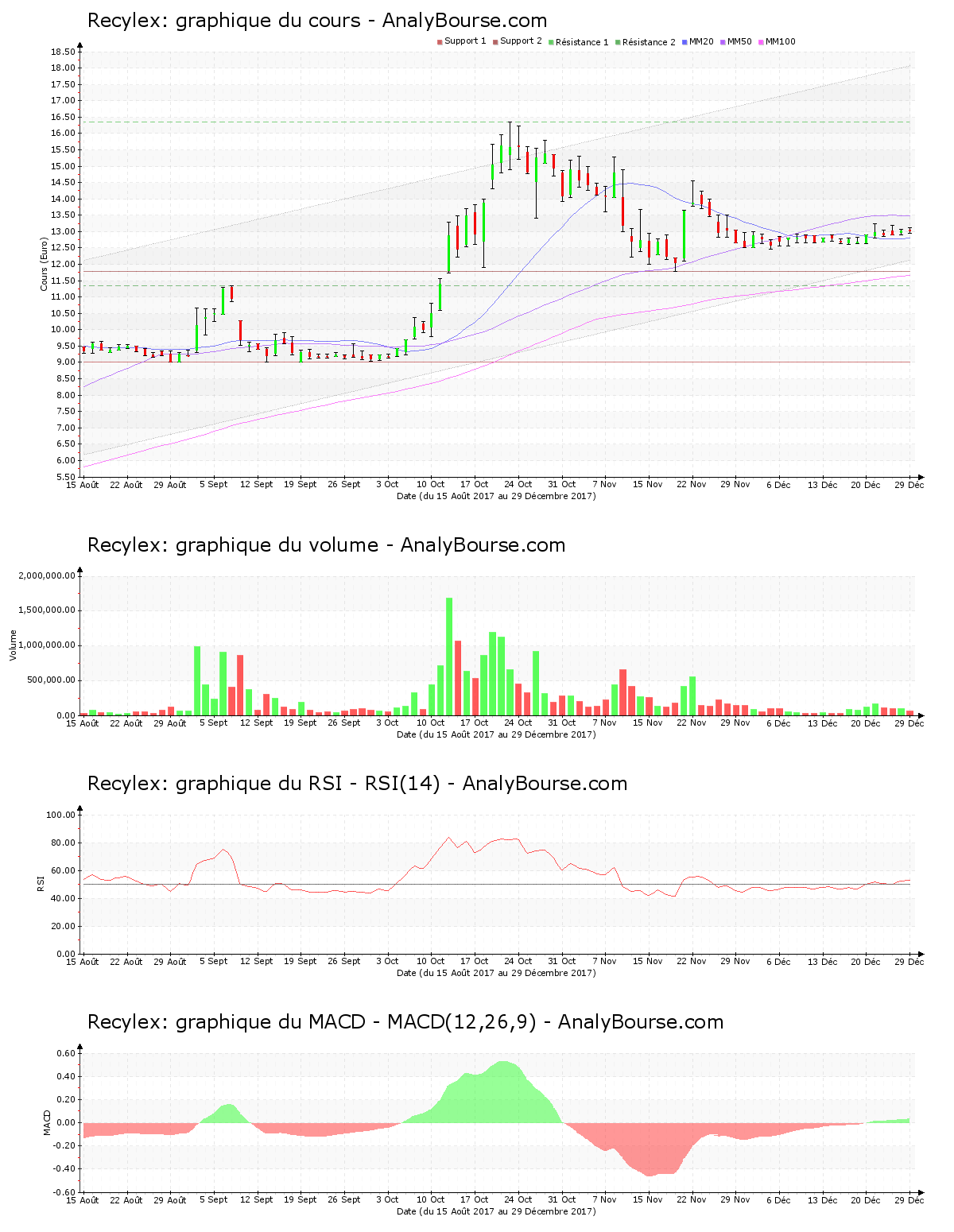
Task: Select the 'Résistance 2' legend entry
Action: pos(645,41)
